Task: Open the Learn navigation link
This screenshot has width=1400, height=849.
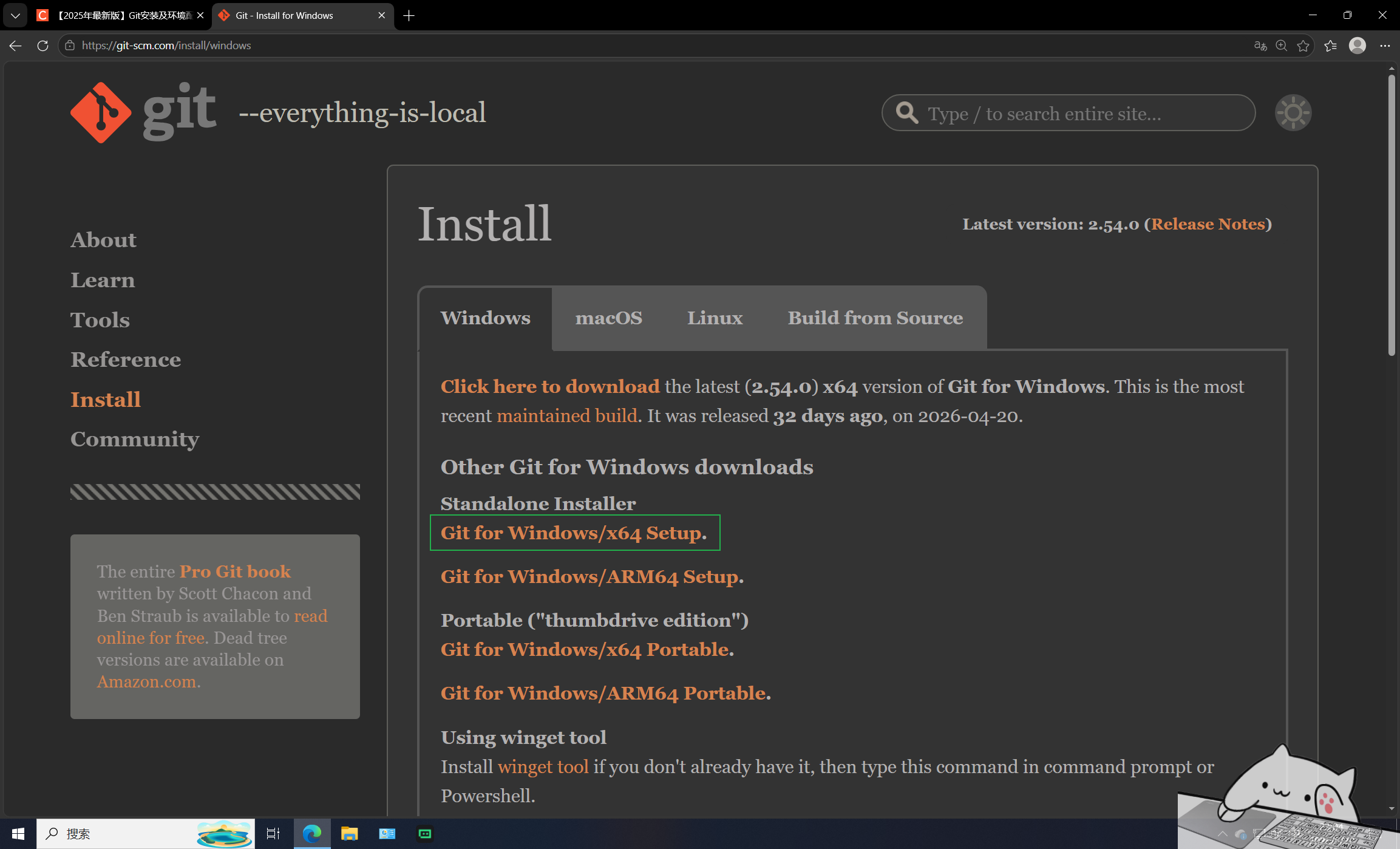Action: pyautogui.click(x=103, y=280)
